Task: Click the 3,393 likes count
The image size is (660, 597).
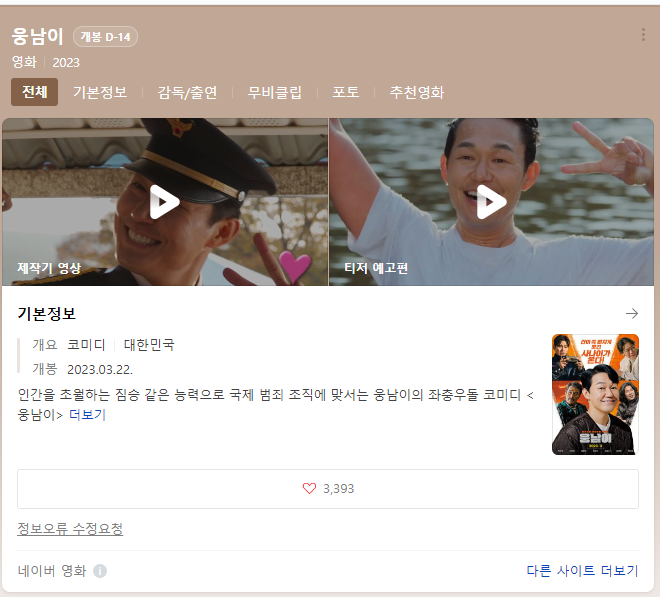Action: point(338,489)
